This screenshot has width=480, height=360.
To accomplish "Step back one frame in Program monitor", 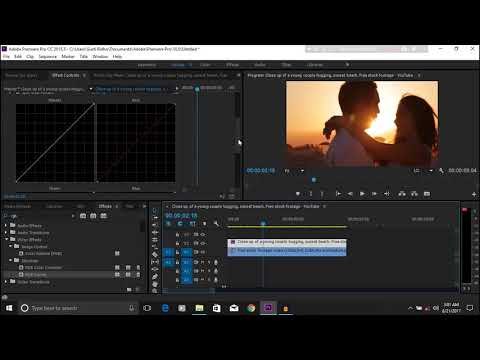I will pyautogui.click(x=350, y=194).
